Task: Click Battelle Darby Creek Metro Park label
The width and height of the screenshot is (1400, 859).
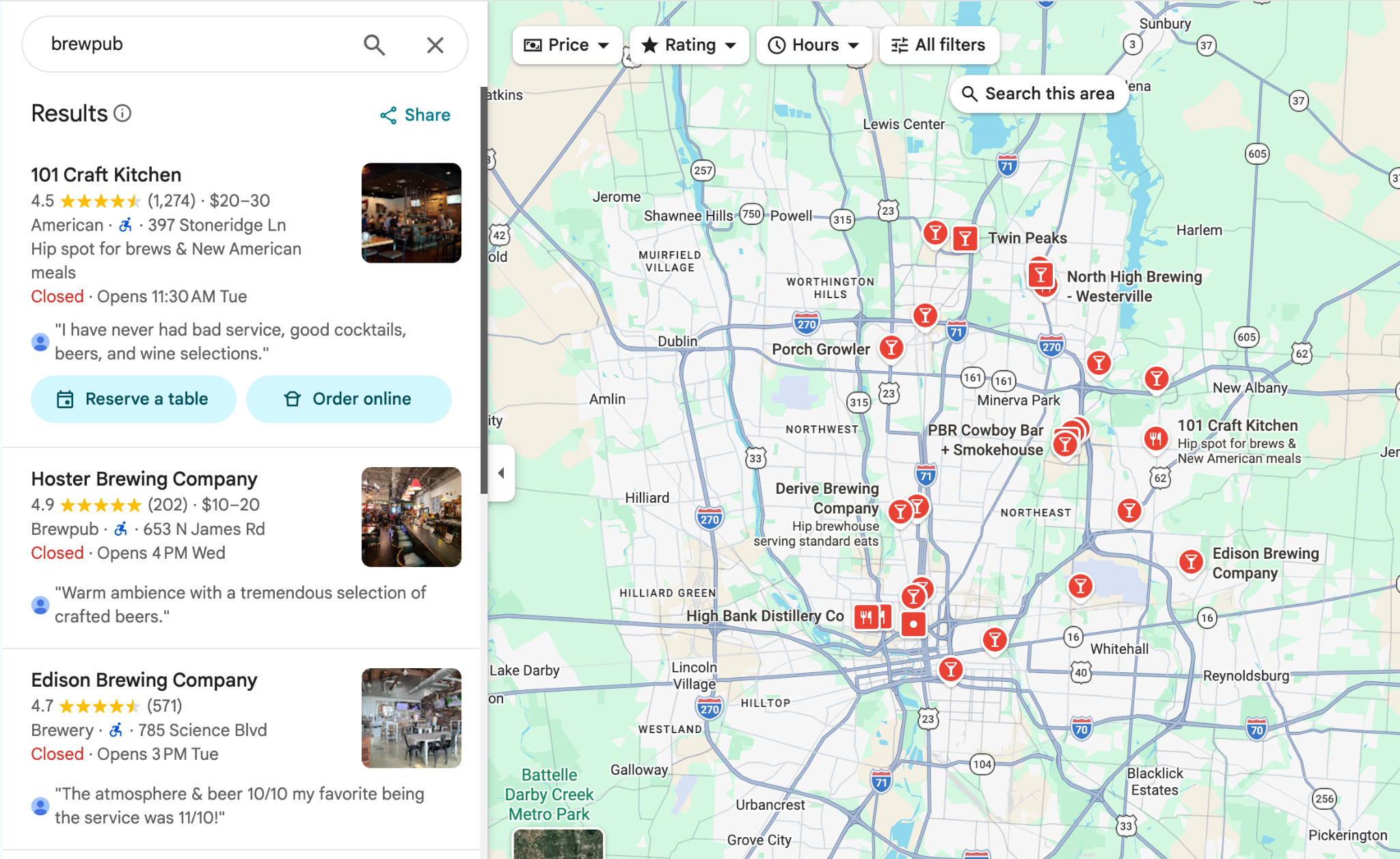Action: pos(550,795)
